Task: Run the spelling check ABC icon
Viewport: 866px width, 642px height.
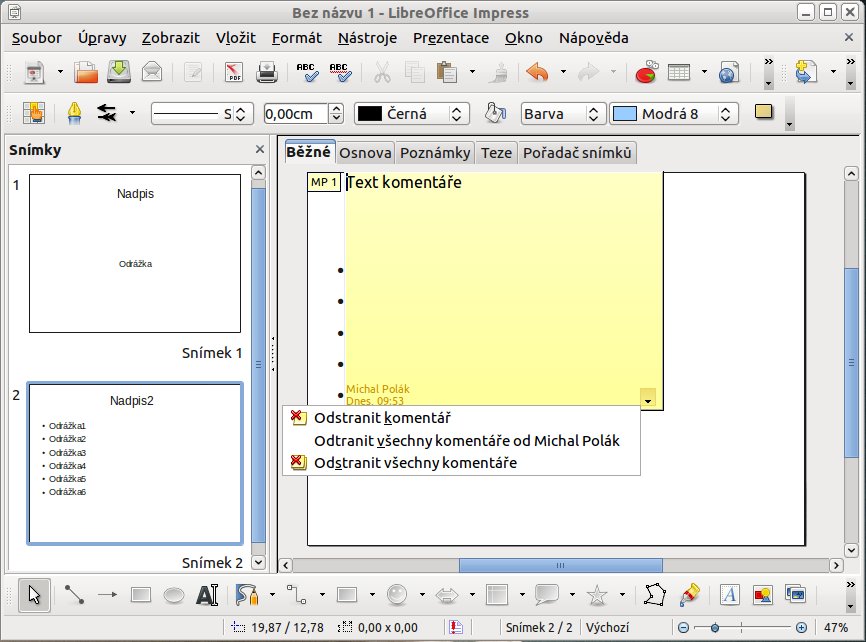Action: pos(307,72)
